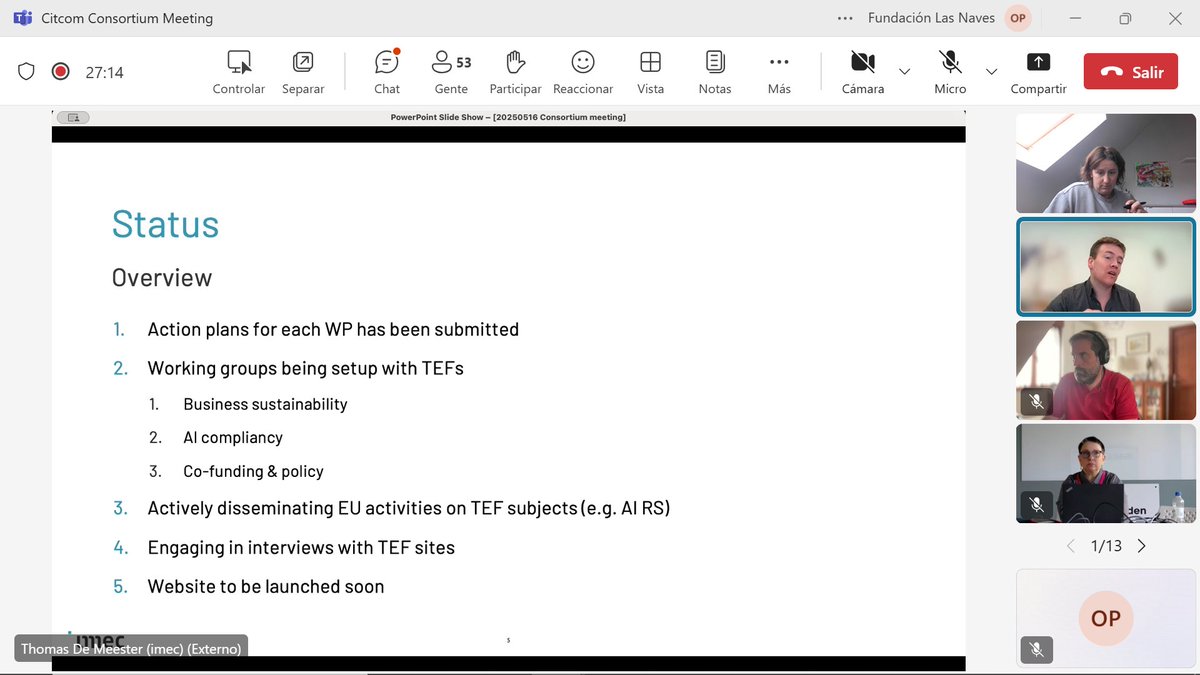The image size is (1200, 675).
Task: Click the Separar pop-out icon
Action: pos(302,62)
